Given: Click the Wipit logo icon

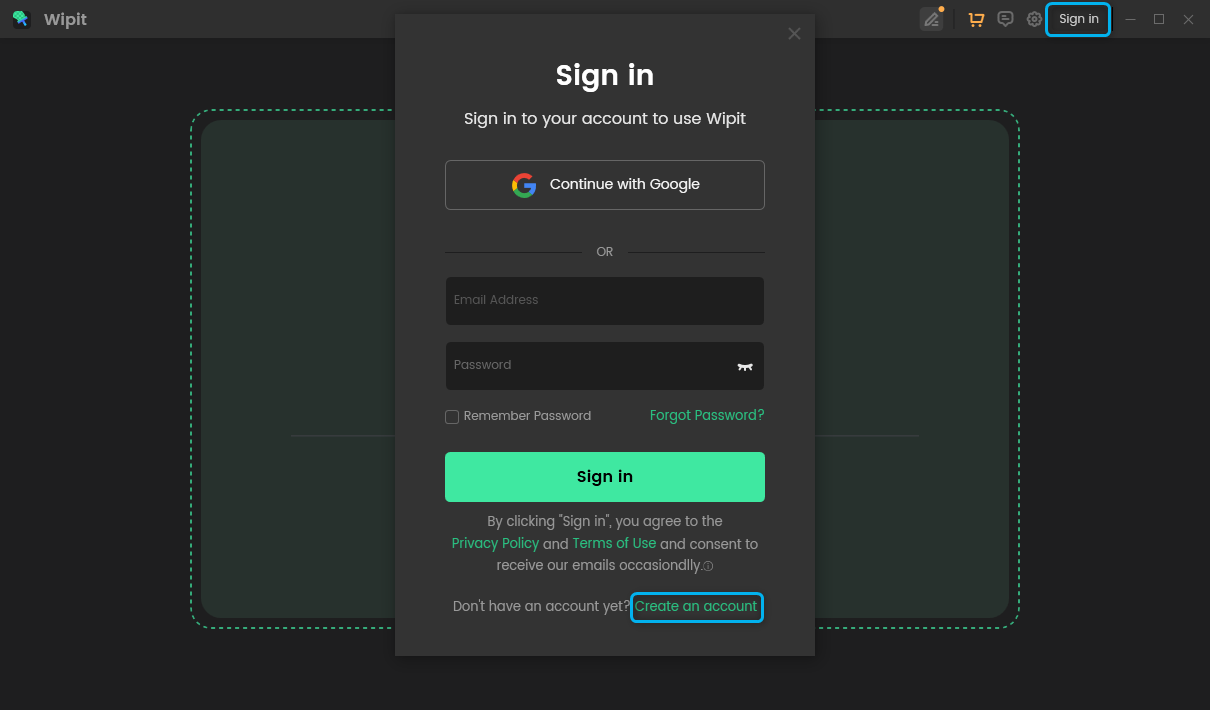Looking at the screenshot, I should [x=21, y=19].
